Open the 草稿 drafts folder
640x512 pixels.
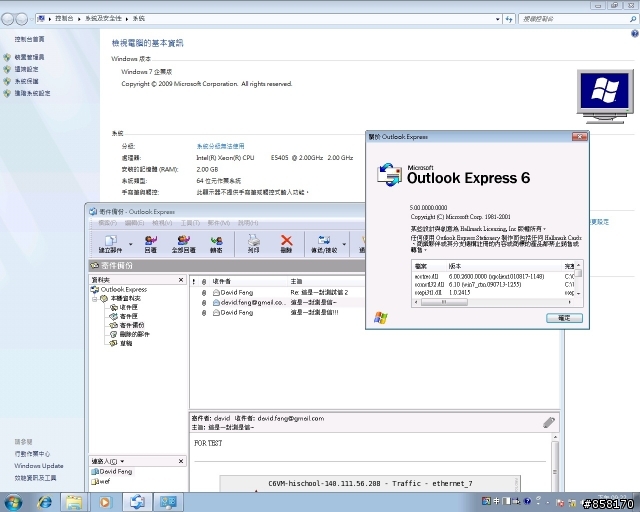pos(125,343)
